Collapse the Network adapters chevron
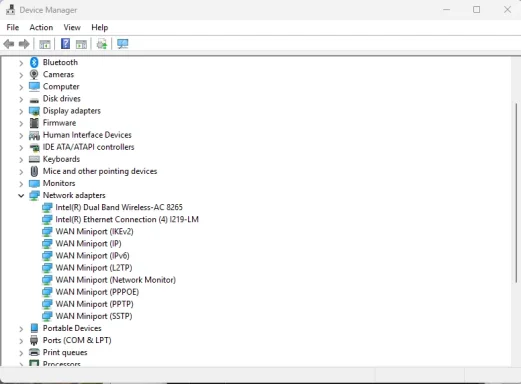The width and height of the screenshot is (521, 384). pyautogui.click(x=21, y=196)
